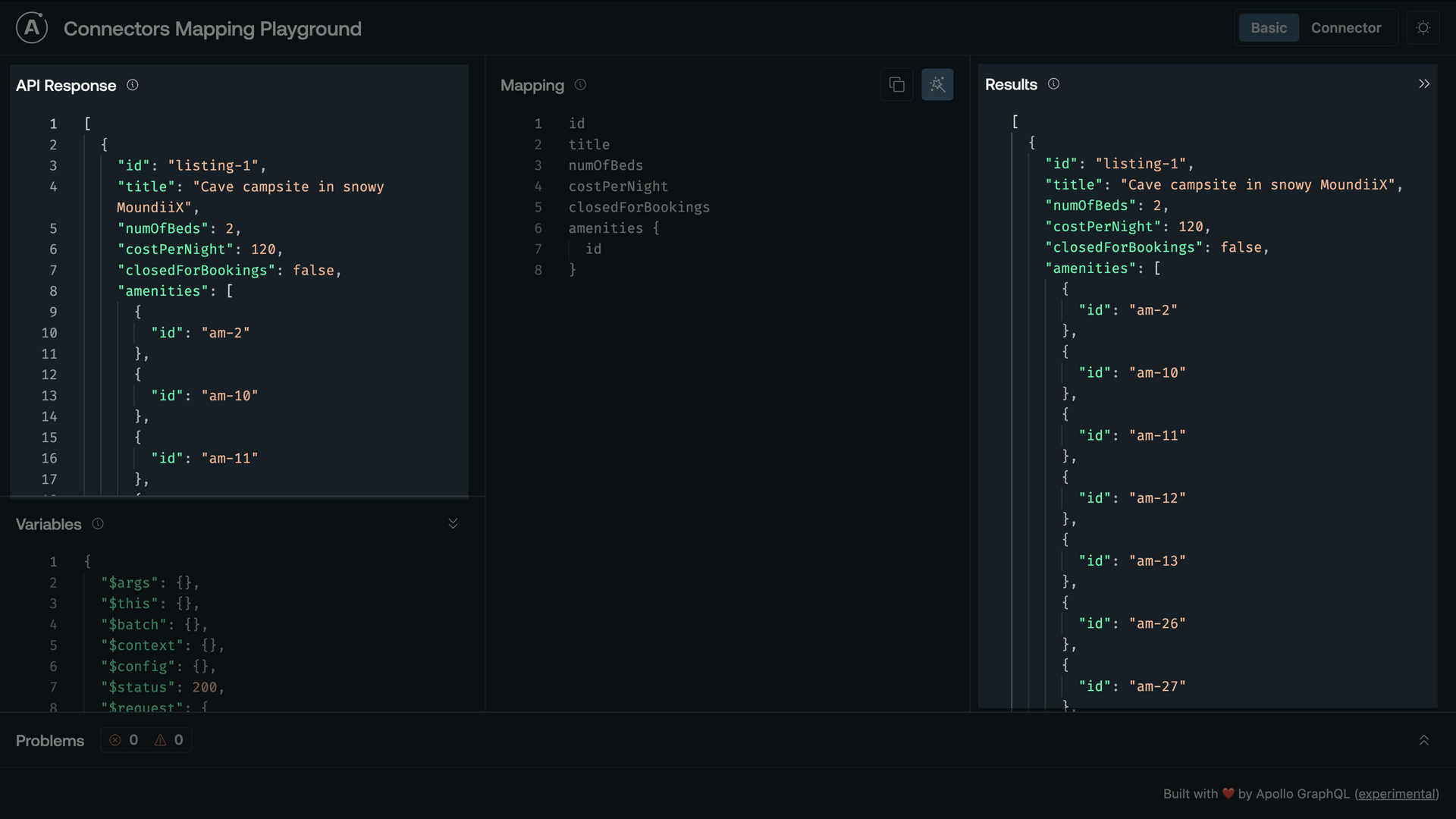This screenshot has height=819, width=1456.
Task: Click the error count icon in Problems bar
Action: click(x=115, y=740)
